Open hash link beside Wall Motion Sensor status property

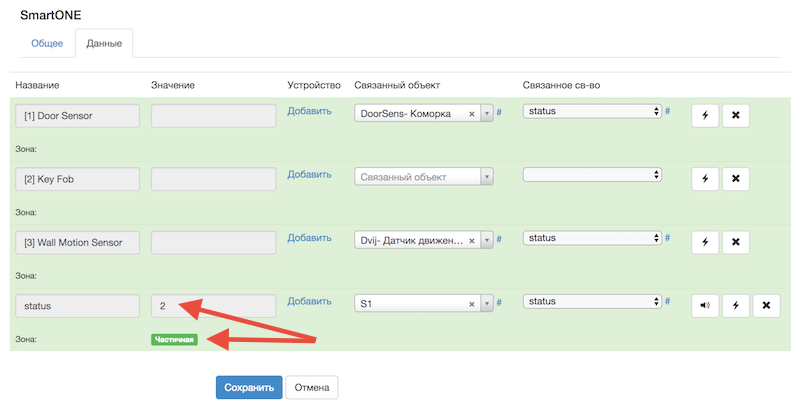point(667,238)
